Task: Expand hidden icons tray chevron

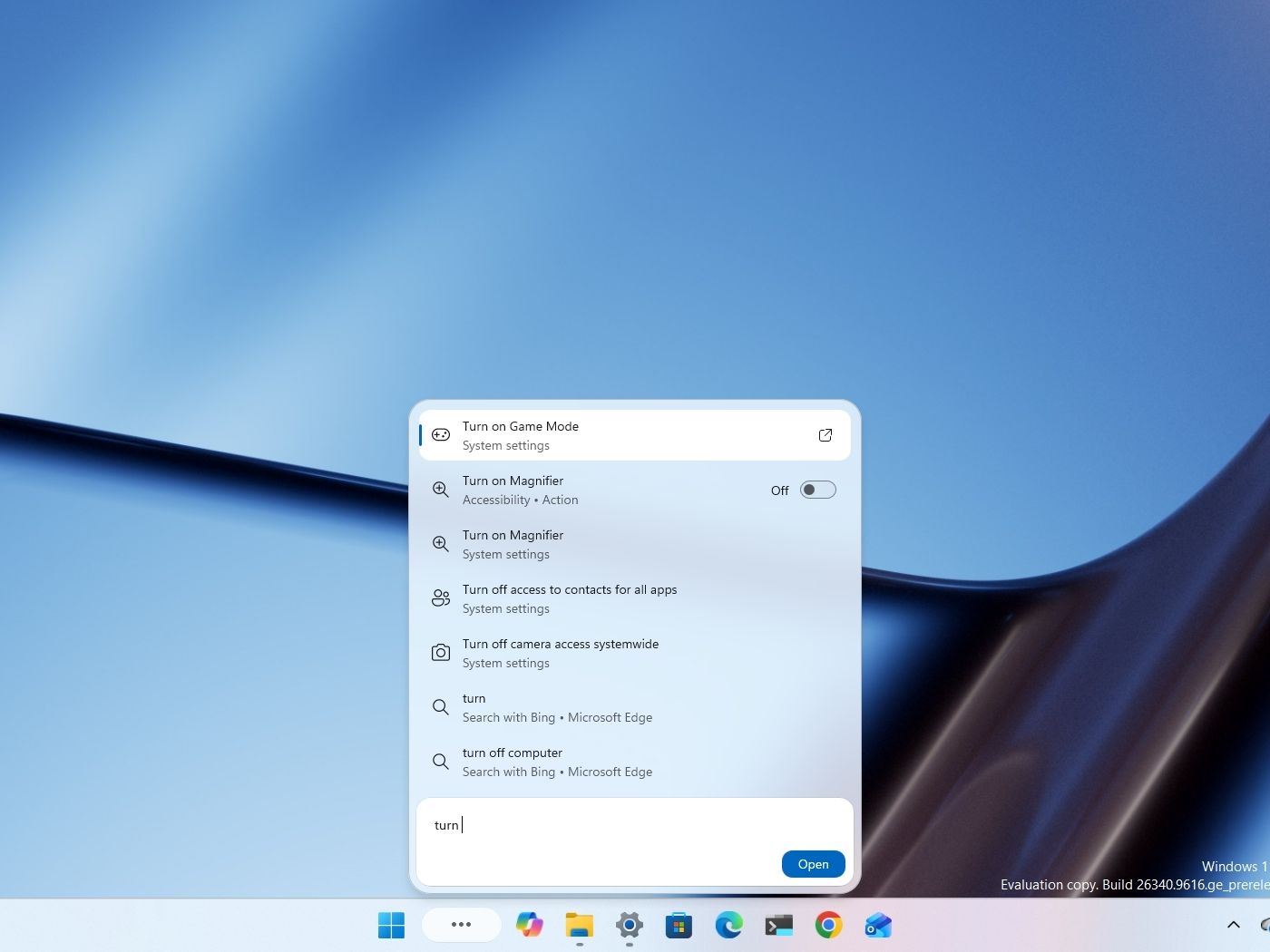Action: [1234, 925]
